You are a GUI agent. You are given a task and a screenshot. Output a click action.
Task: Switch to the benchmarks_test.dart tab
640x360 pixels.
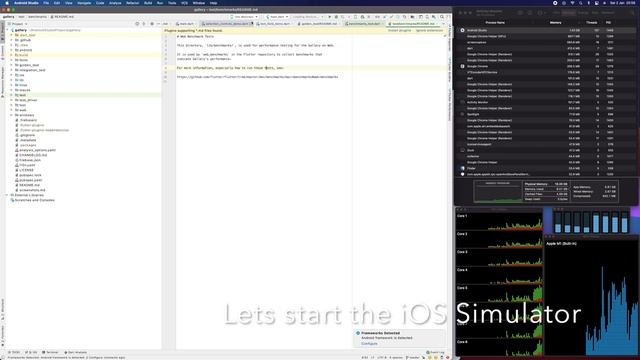coord(363,24)
